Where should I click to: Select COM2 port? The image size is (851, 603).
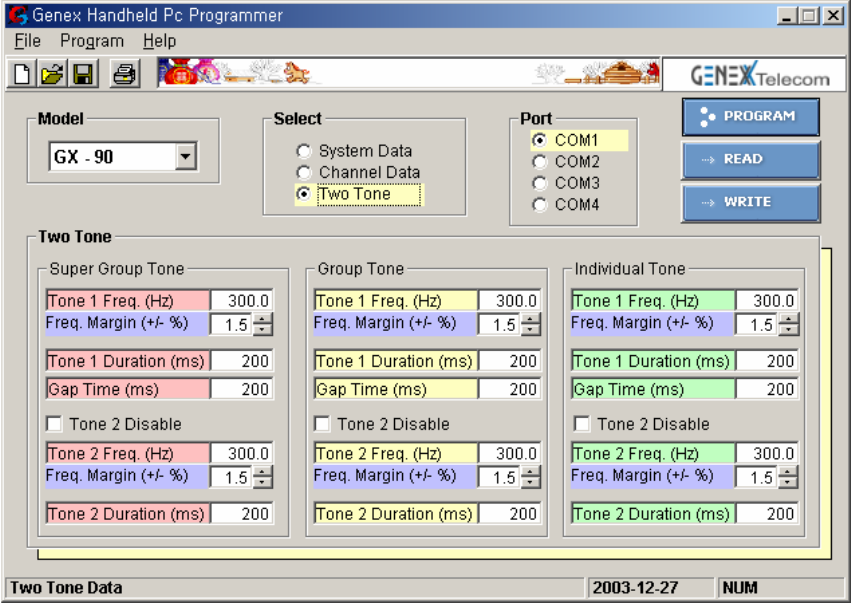[x=539, y=162]
